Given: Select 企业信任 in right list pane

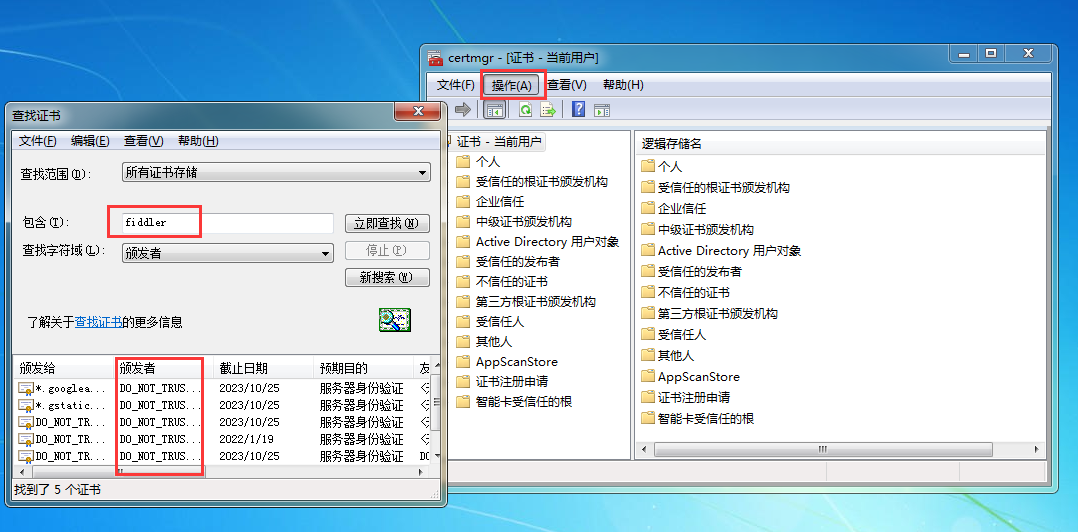Looking at the screenshot, I should [682, 208].
